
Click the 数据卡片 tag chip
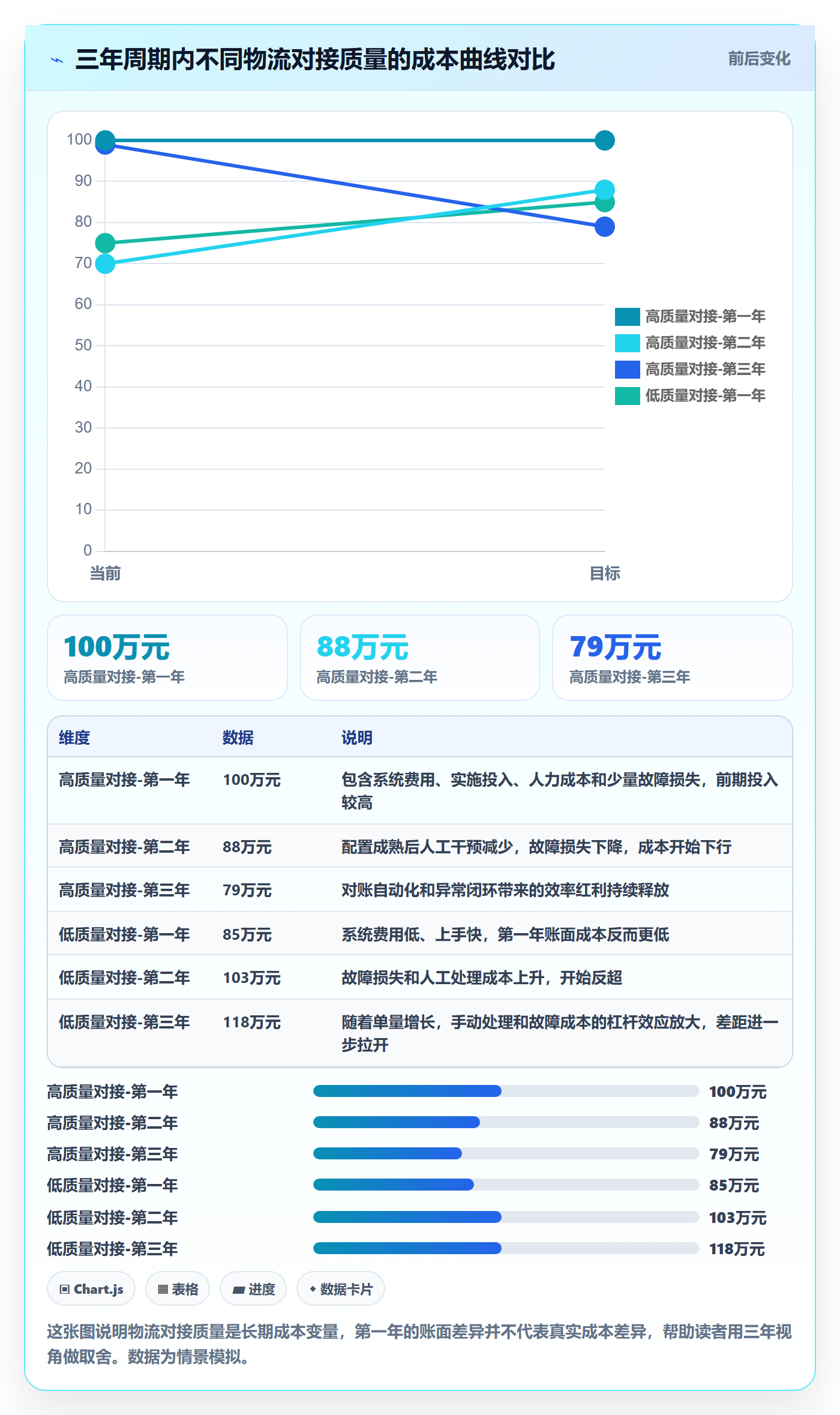pos(341,1288)
